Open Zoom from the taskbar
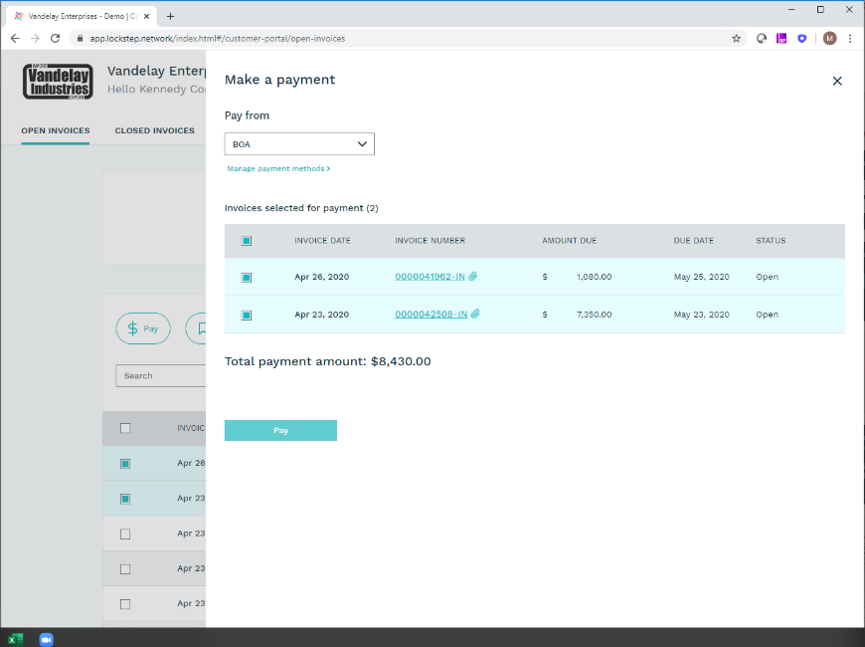Viewport: 865px width, 647px height. point(46,639)
